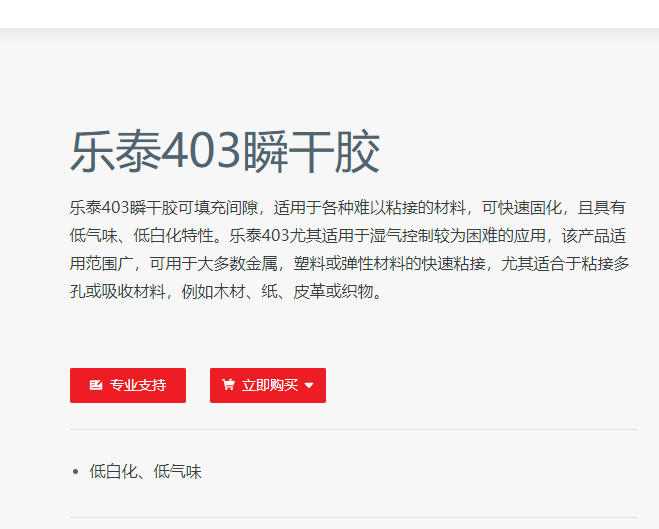The height and width of the screenshot is (529, 659).
Task: Click the 专业支持 red button
Action: (x=128, y=385)
